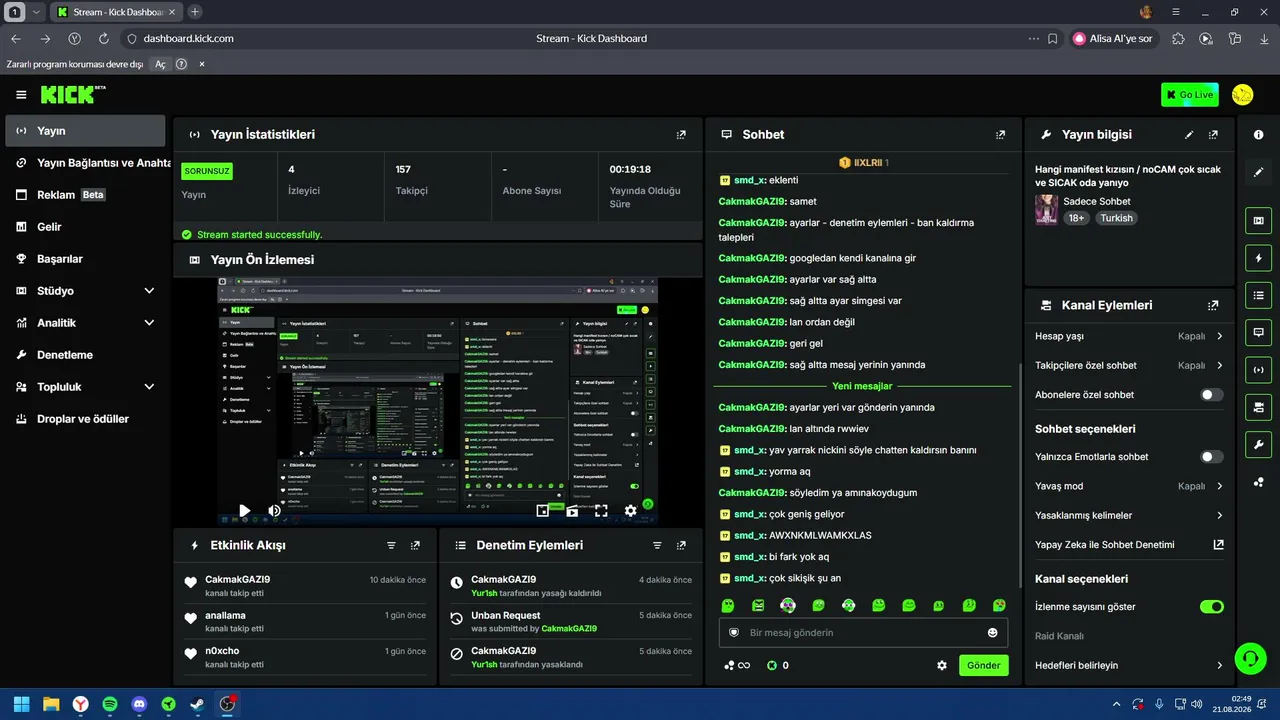Pop out the Kanal Eylemleri panel
The image size is (1280, 720).
1213,305
